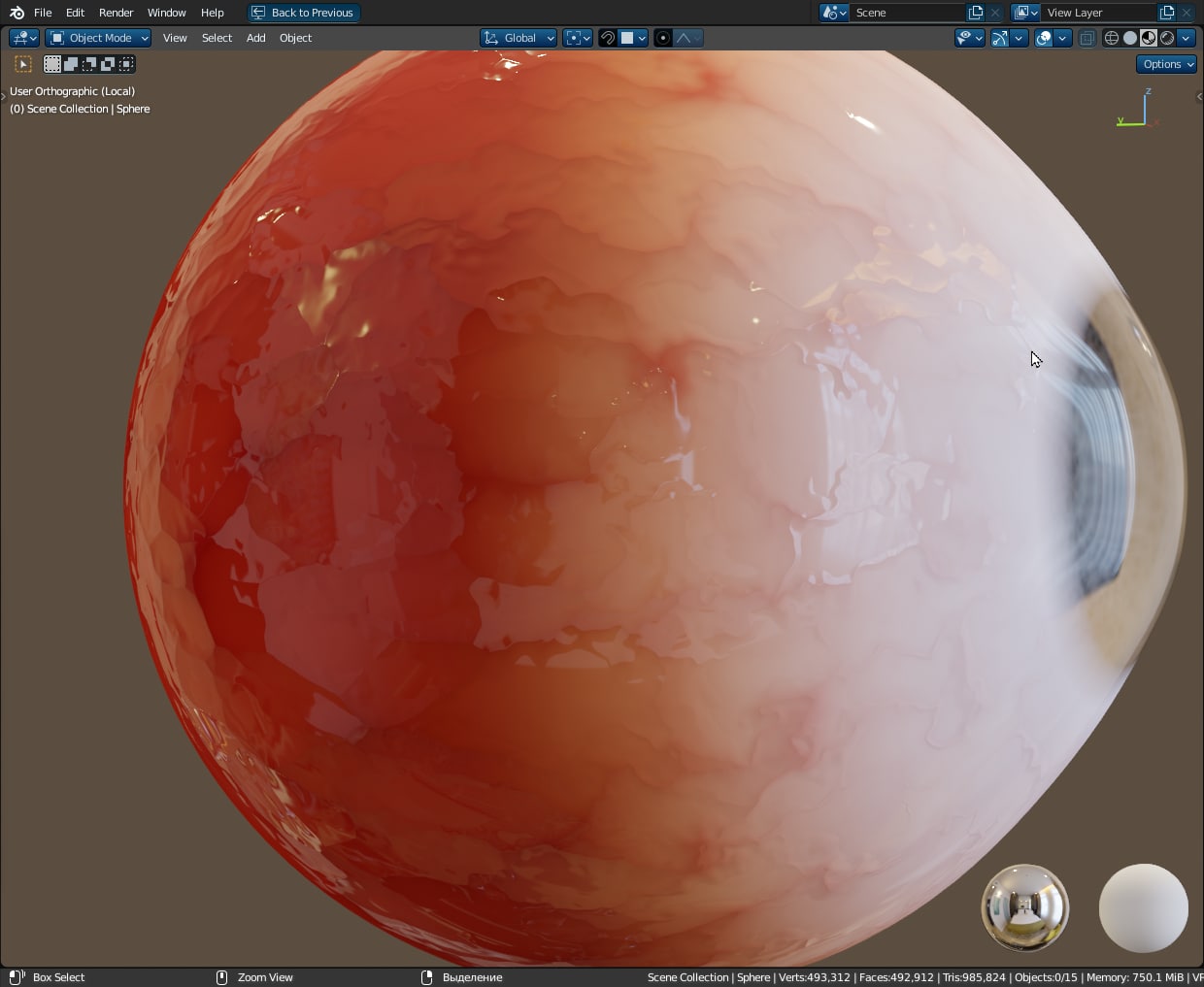Remove the current view layer

coord(1187,13)
